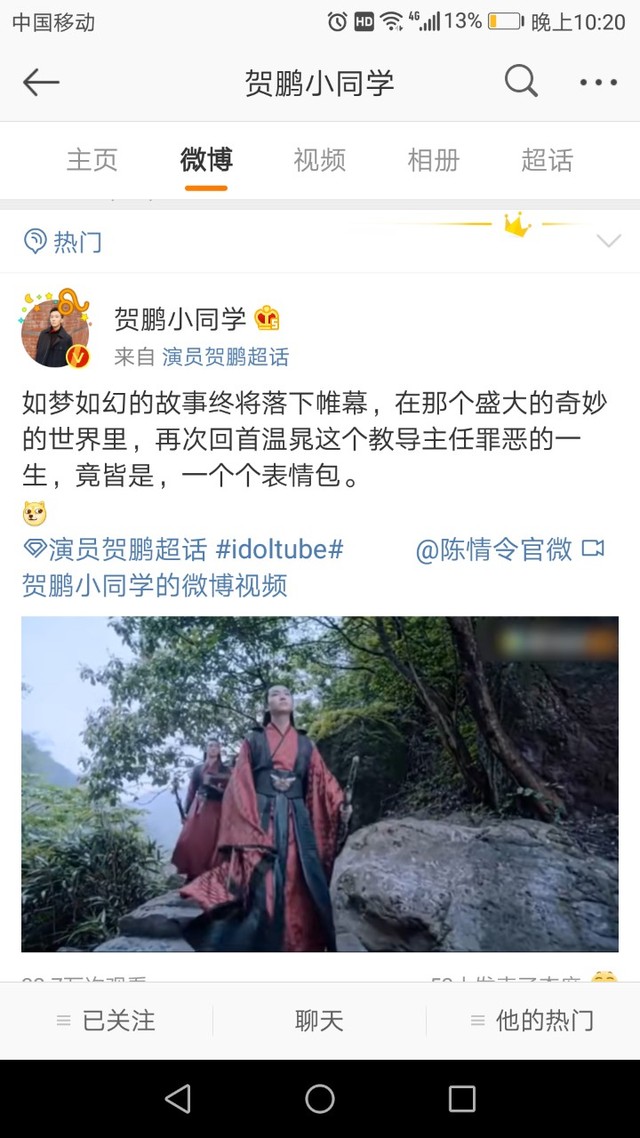Expand the 热门 section chevron
The height and width of the screenshot is (1138, 640).
[608, 241]
